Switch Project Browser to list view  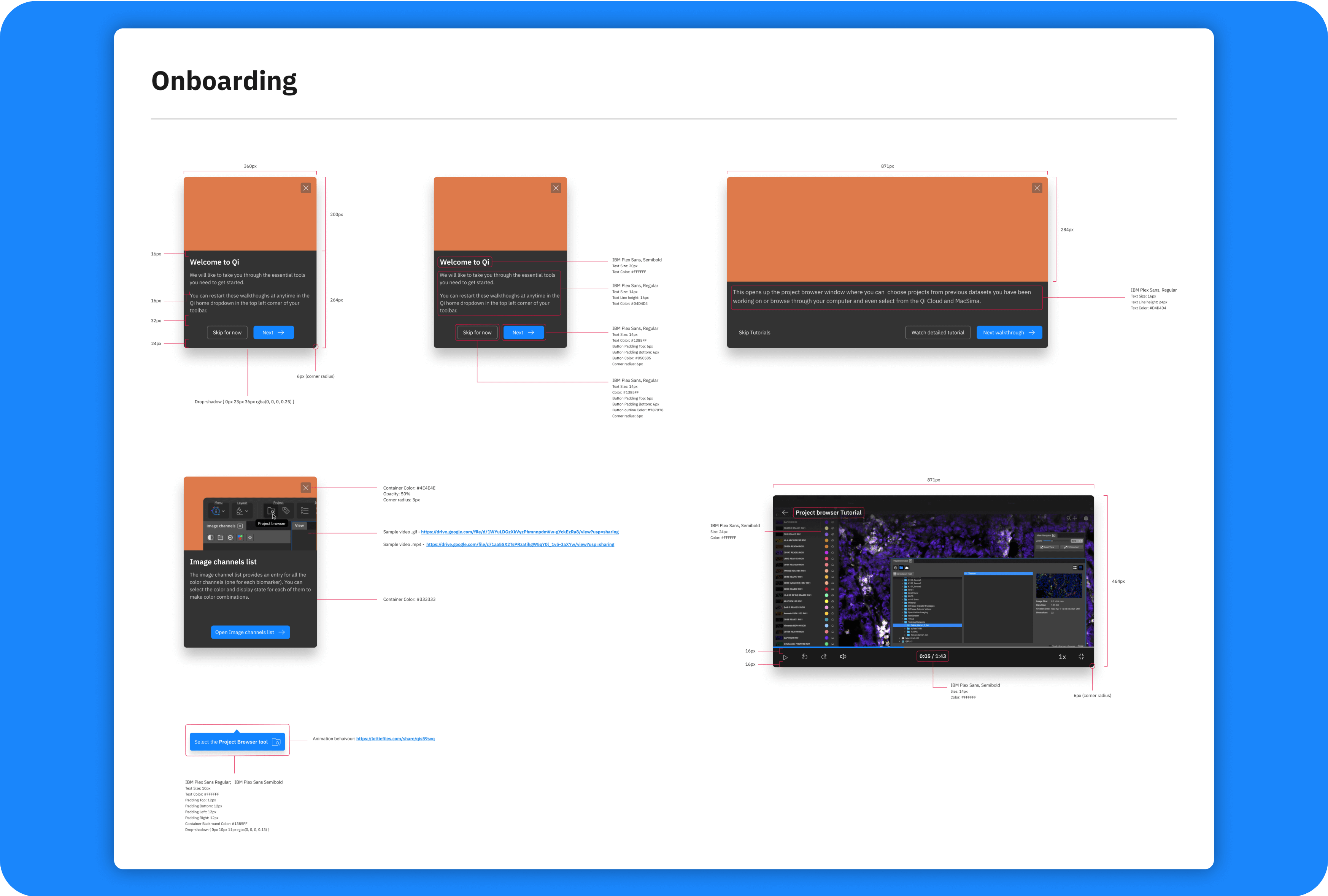1080,568
